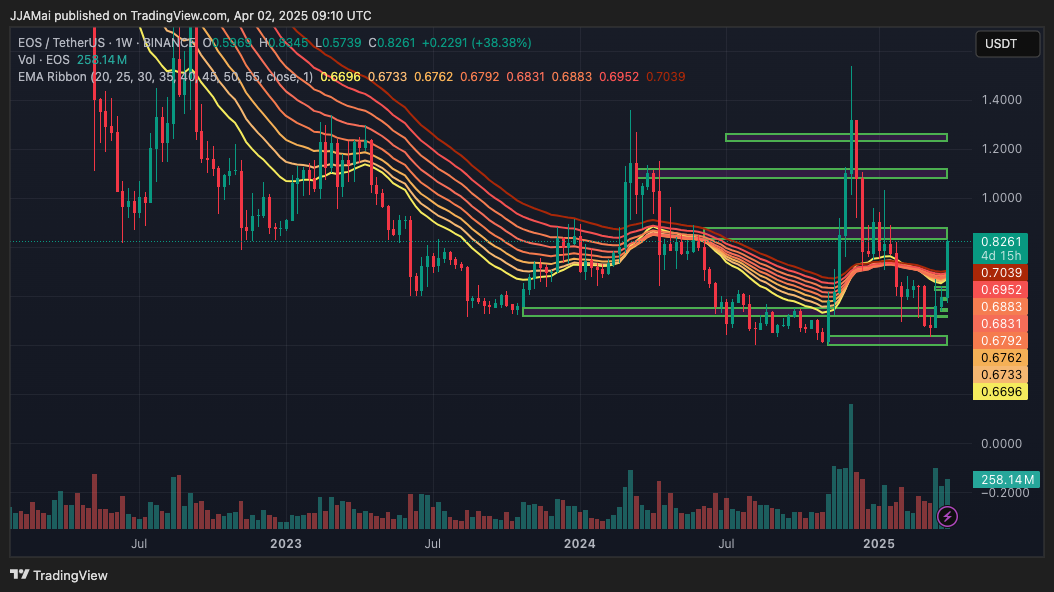Select the EMA Ribbon indicator legend

(165, 77)
